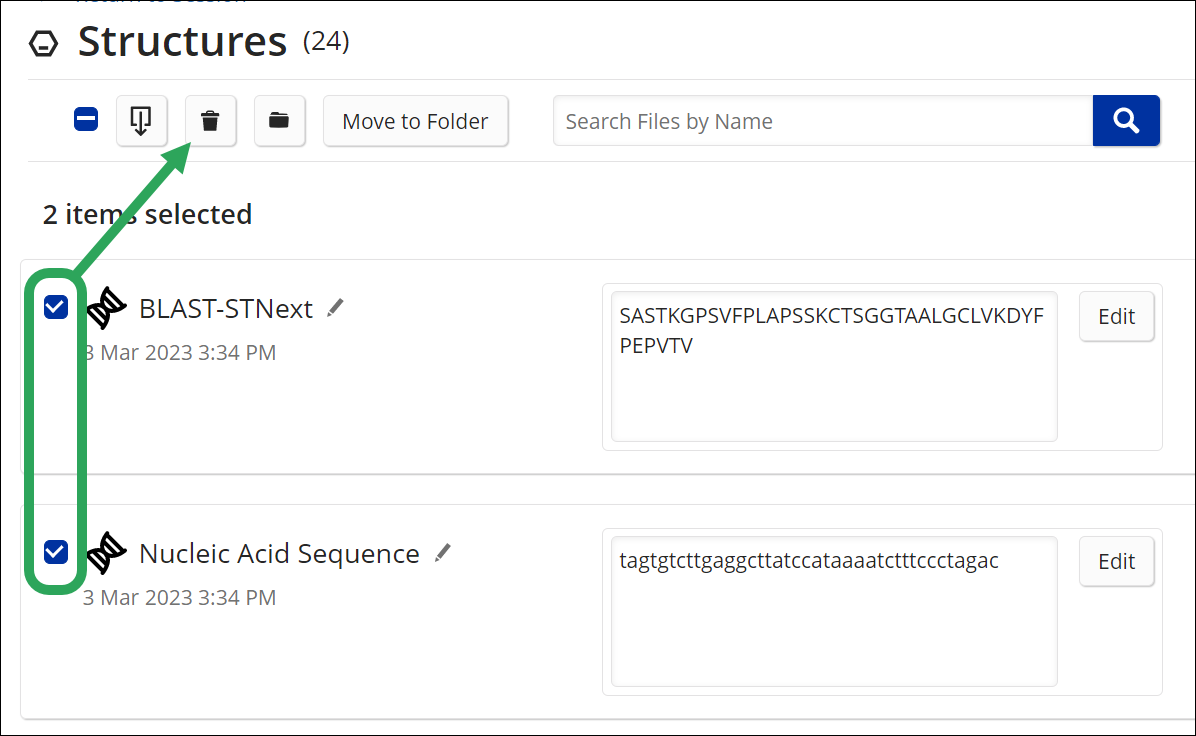The width and height of the screenshot is (1196, 736).
Task: Click the download selected files icon
Action: tap(141, 121)
